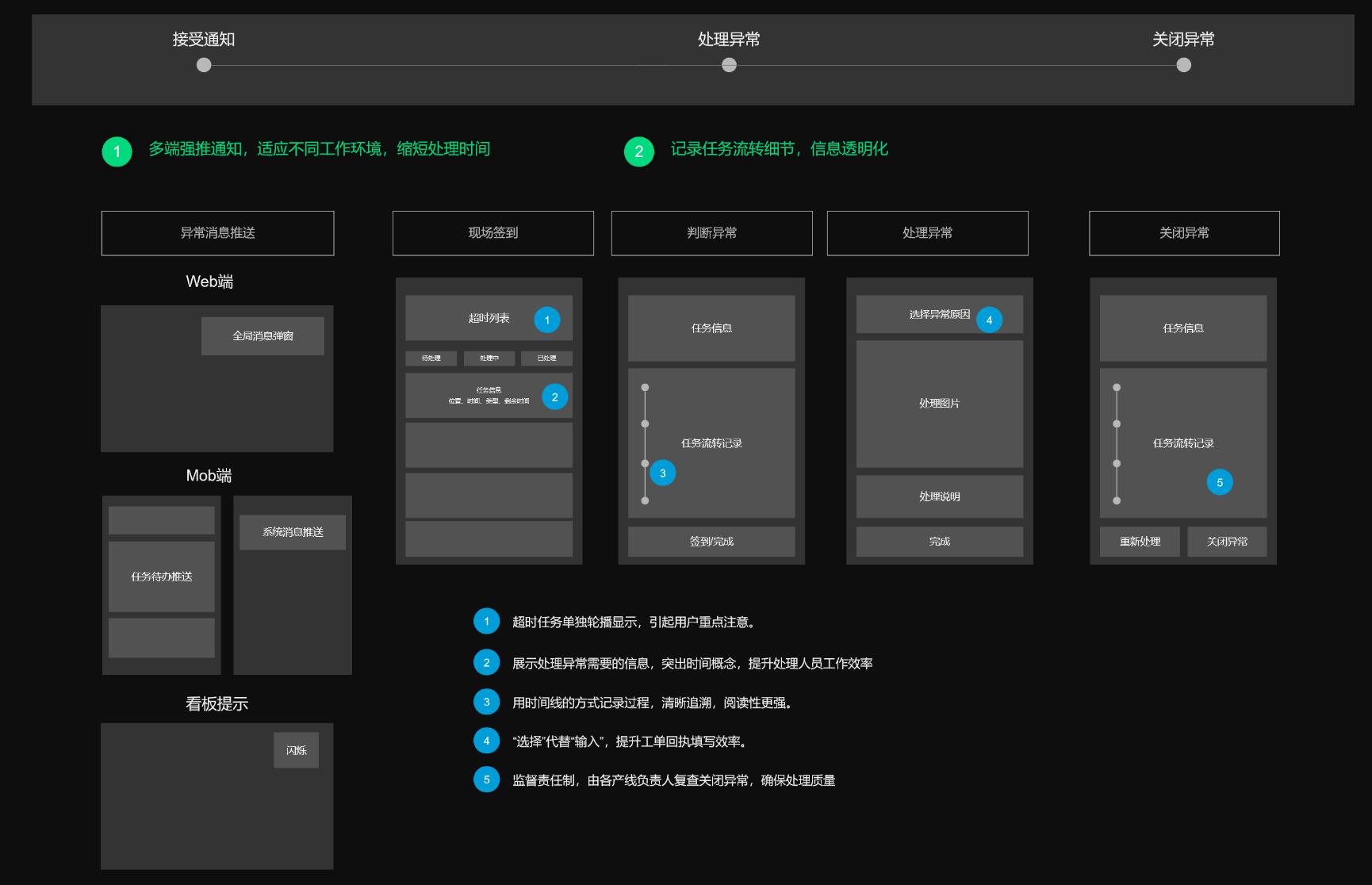
Task: Click the blue badge 1 on 超时列表
Action: (547, 320)
